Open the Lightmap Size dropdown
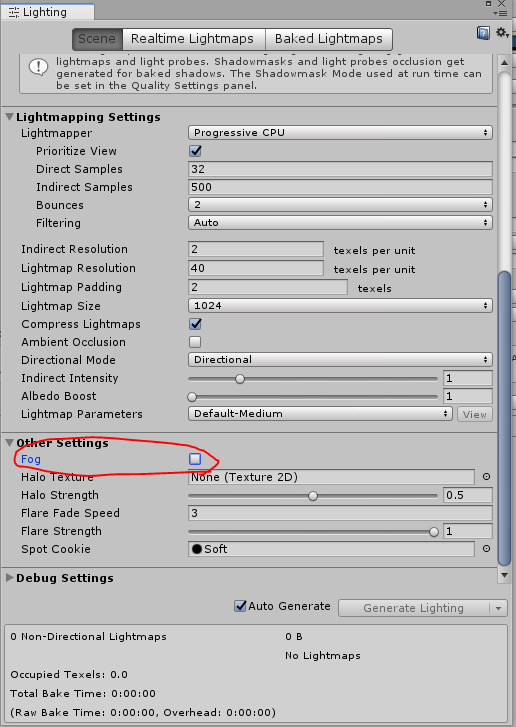Viewport: 516px width, 727px height. click(x=340, y=306)
